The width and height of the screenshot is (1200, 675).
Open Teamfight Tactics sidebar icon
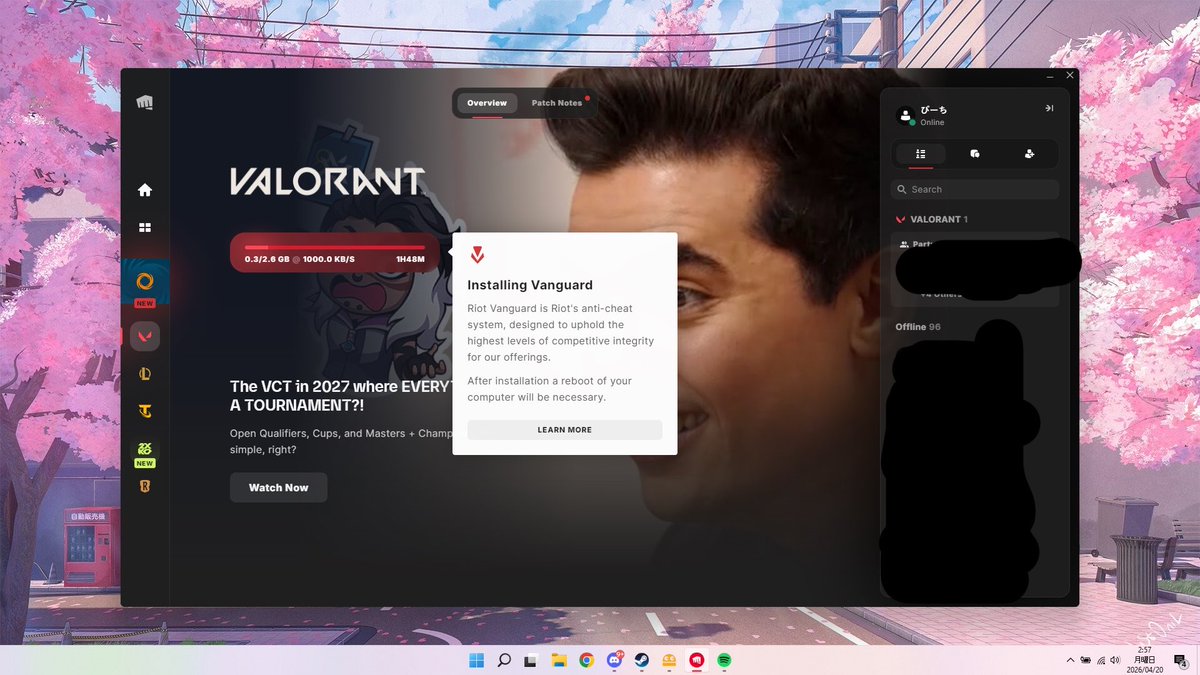145,411
